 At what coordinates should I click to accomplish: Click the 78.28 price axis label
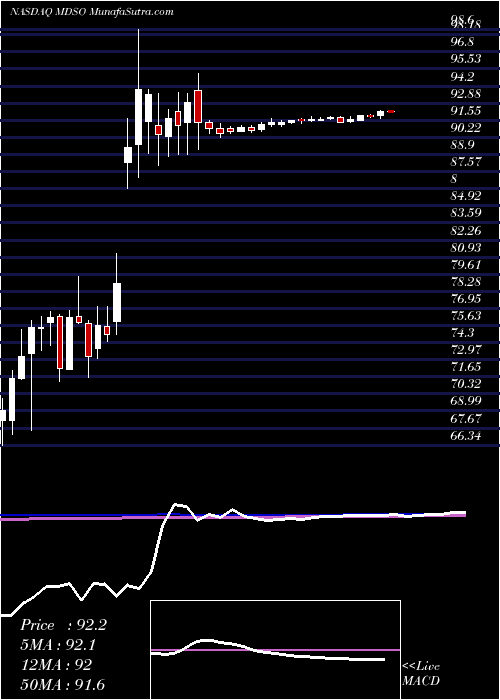tap(466, 282)
